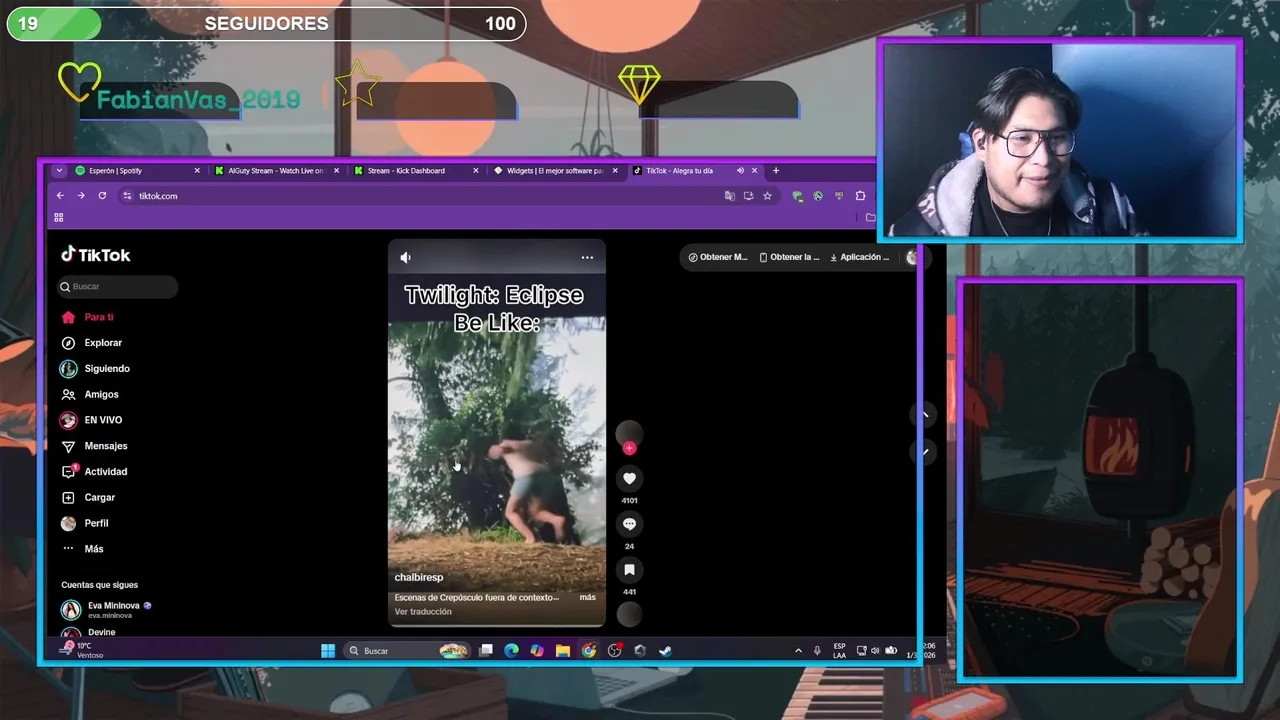Screen dimensions: 1280x720
Task: Click the Windows taskbar Buscar search box
Action: [x=407, y=651]
